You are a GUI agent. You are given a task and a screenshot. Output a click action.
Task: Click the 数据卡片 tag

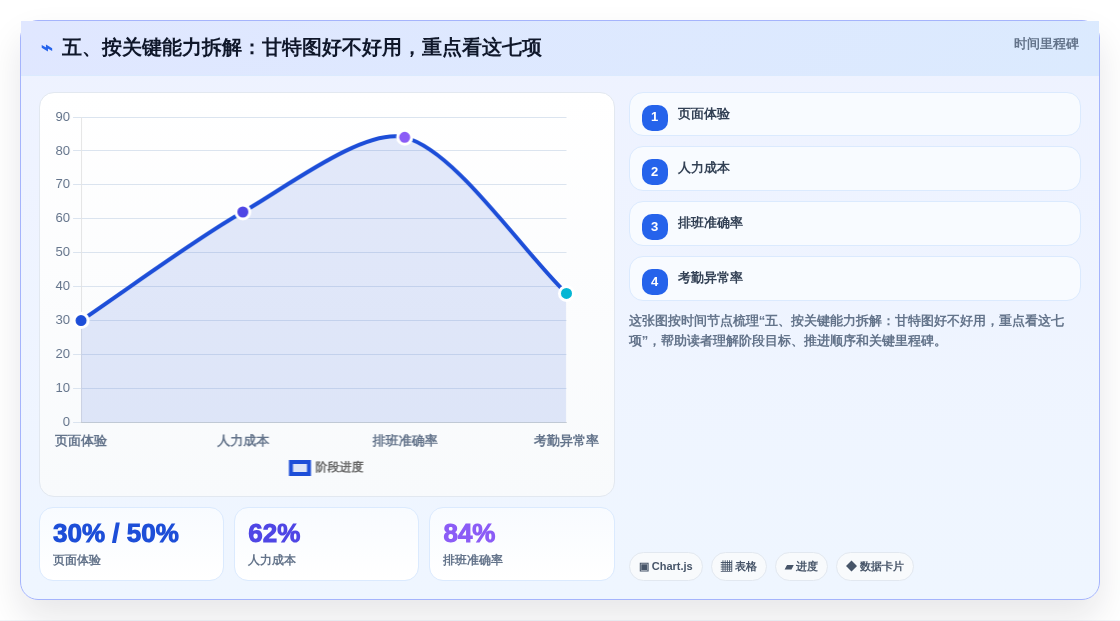[875, 567]
